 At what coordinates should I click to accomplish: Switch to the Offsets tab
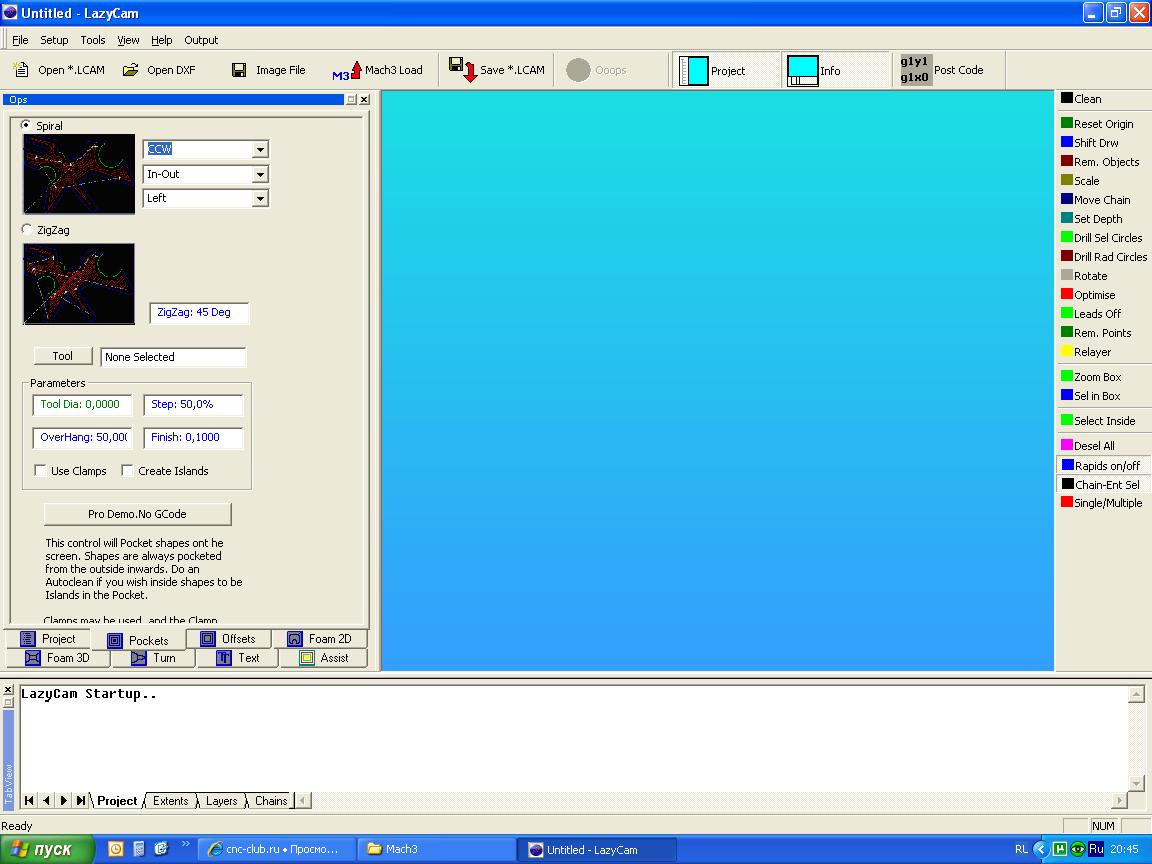(228, 638)
